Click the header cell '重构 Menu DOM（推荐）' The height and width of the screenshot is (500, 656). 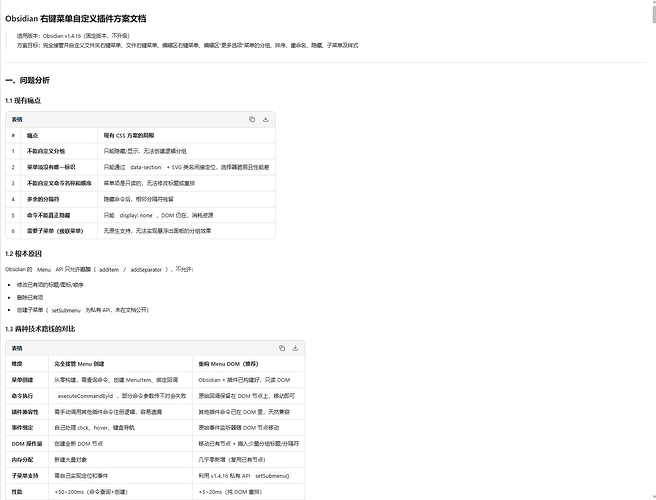[228, 364]
